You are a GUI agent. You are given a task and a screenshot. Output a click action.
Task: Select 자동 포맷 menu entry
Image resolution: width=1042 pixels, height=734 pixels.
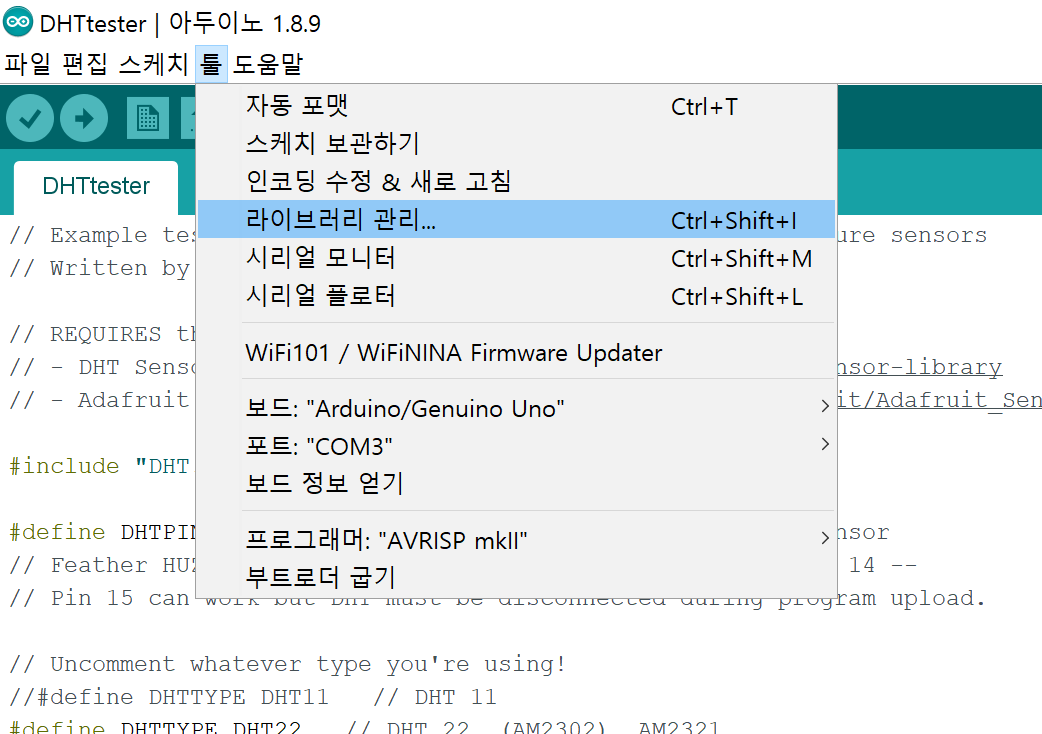click(516, 106)
